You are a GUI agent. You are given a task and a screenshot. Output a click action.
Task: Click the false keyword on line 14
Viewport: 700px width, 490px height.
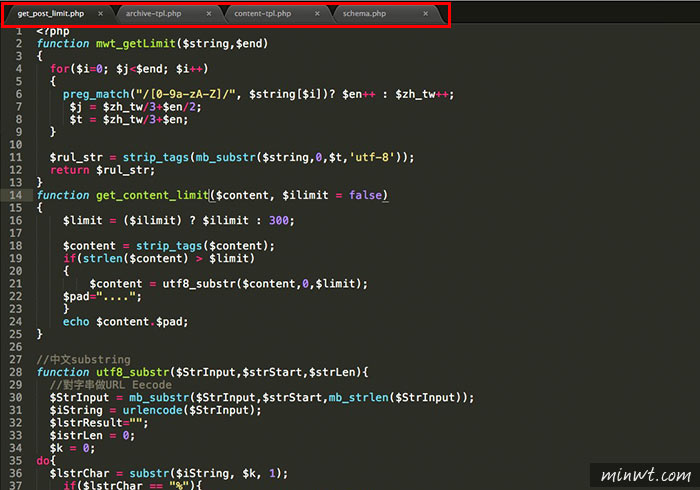[x=366, y=195]
